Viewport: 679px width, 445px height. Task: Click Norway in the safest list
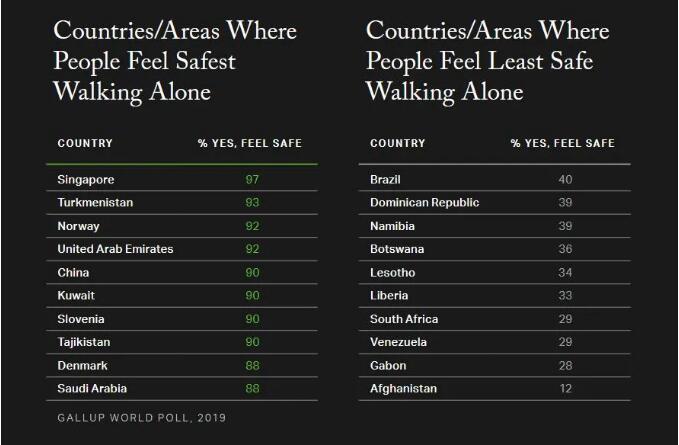(x=79, y=226)
